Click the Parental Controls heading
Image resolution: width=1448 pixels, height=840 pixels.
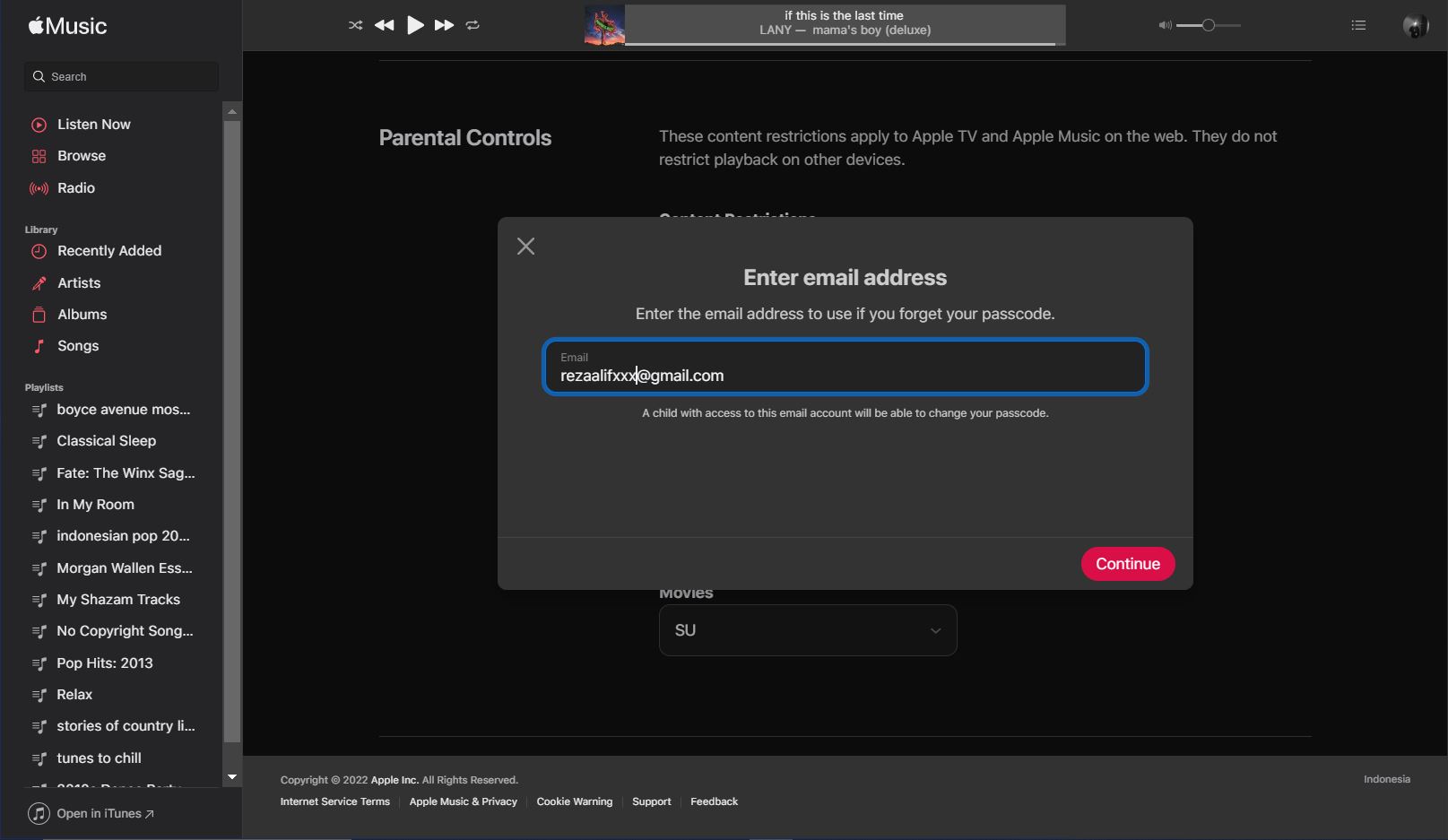pyautogui.click(x=464, y=138)
